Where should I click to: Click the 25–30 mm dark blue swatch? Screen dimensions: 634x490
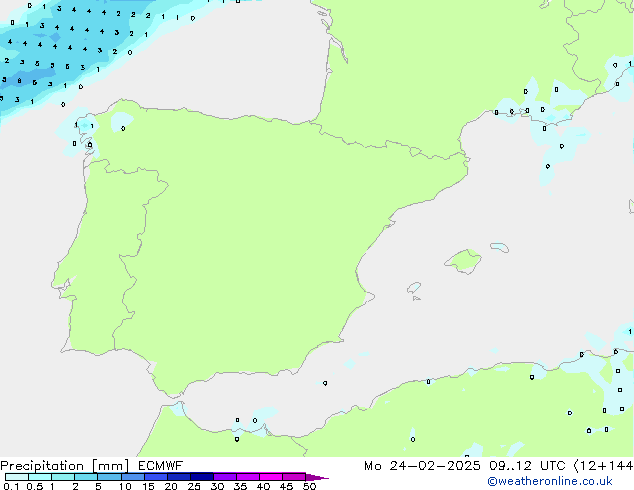click(x=202, y=477)
